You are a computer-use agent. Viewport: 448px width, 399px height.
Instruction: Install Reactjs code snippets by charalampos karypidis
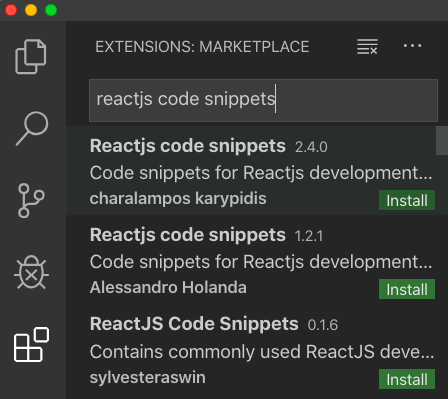coord(407,200)
